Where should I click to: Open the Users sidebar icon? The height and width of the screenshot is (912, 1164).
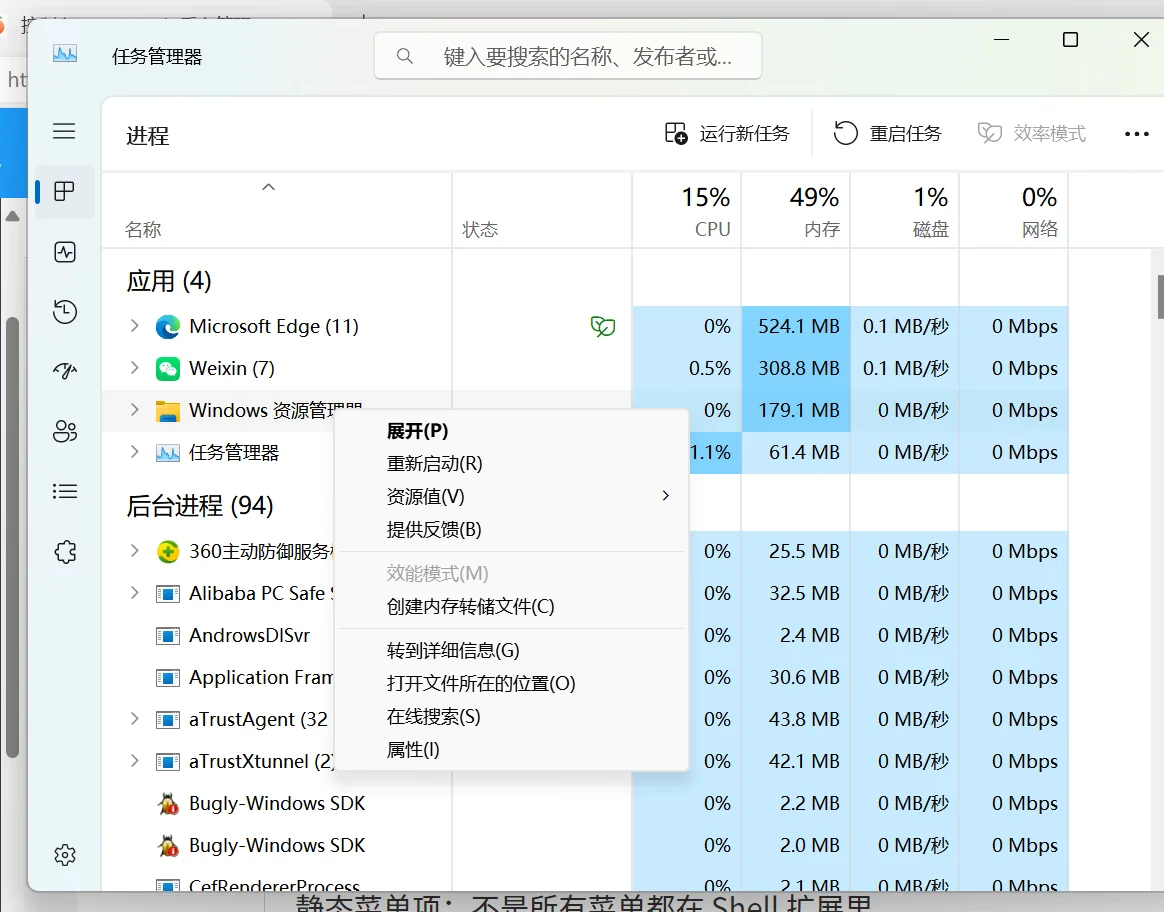point(65,431)
